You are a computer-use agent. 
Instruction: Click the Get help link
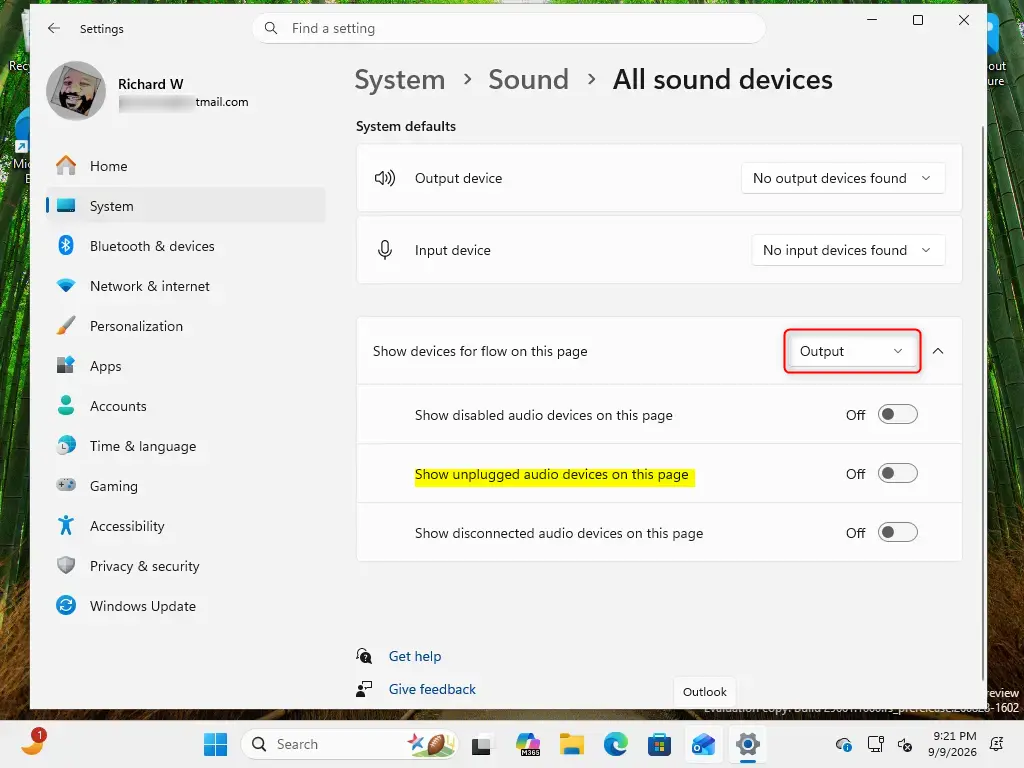[415, 656]
